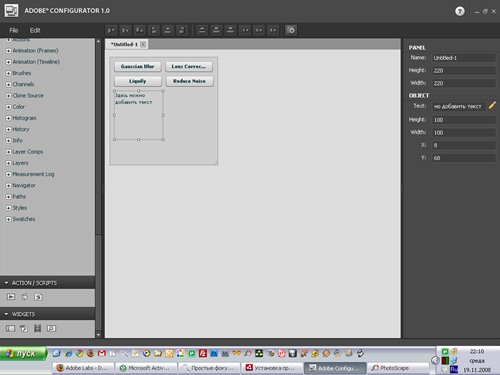This screenshot has width=500, height=375.
Task: Expand the Brushes category
Action: pyautogui.click(x=9, y=73)
